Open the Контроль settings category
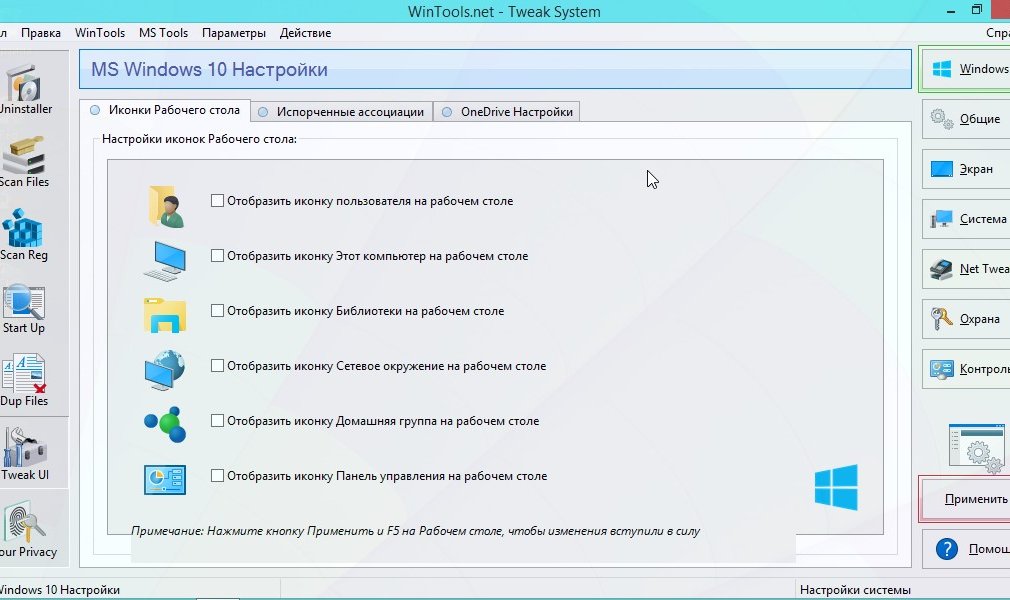The image size is (1010, 600). click(x=966, y=369)
